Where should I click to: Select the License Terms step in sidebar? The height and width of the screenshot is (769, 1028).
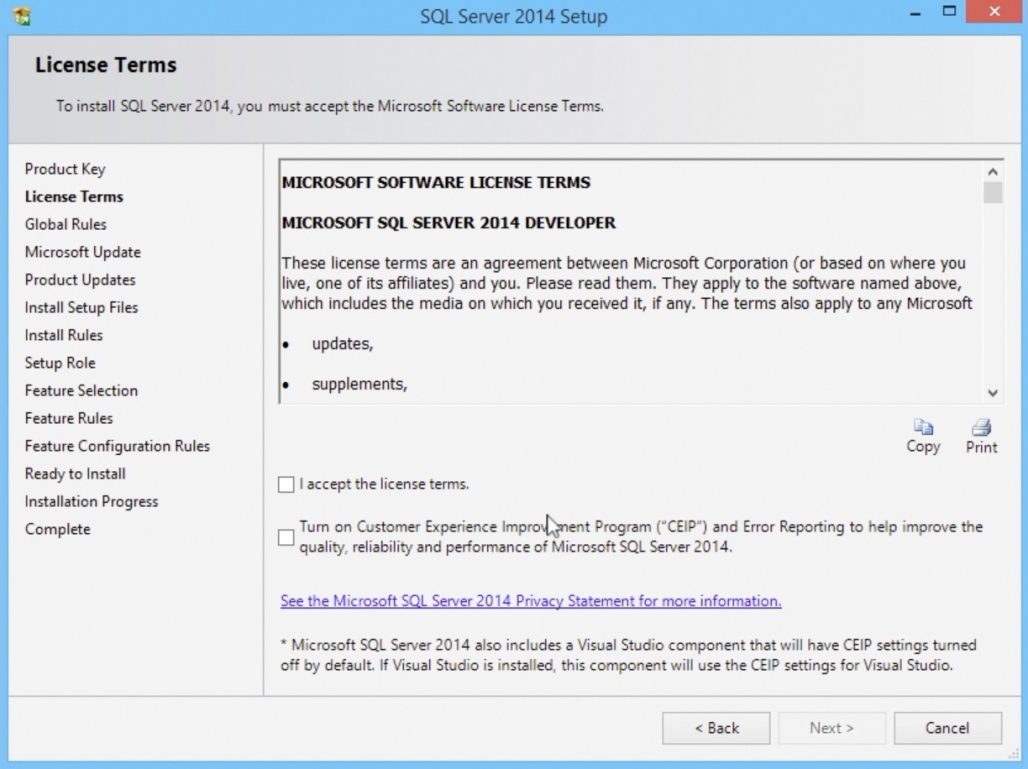(x=74, y=197)
